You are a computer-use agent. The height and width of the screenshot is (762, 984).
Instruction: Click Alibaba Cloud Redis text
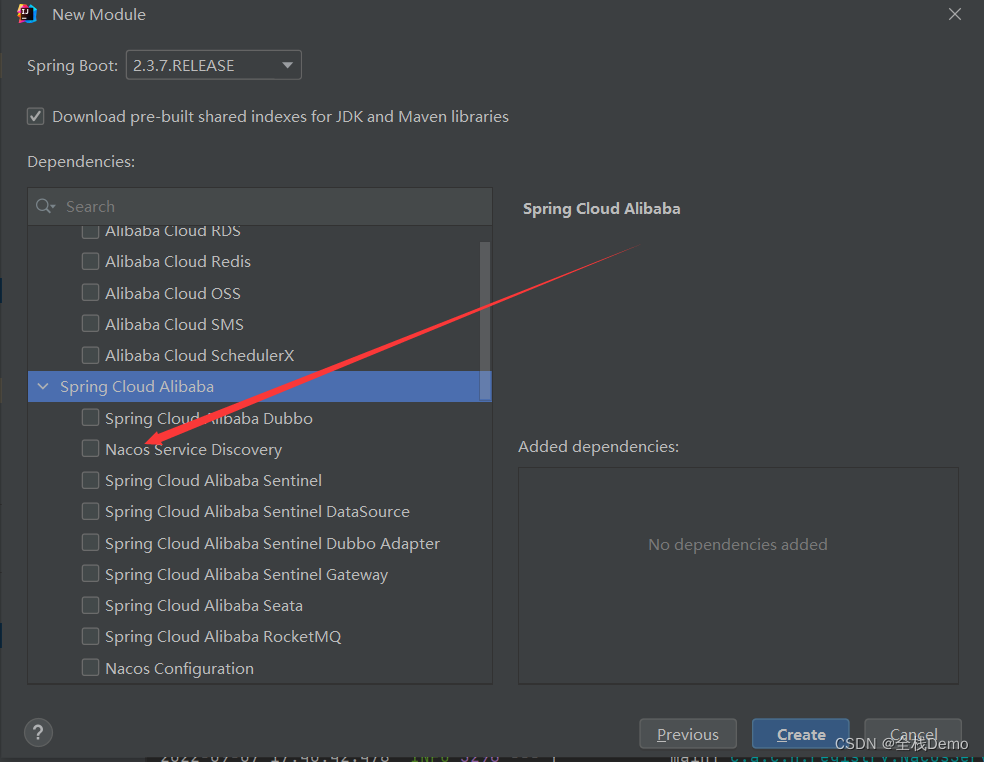(178, 262)
